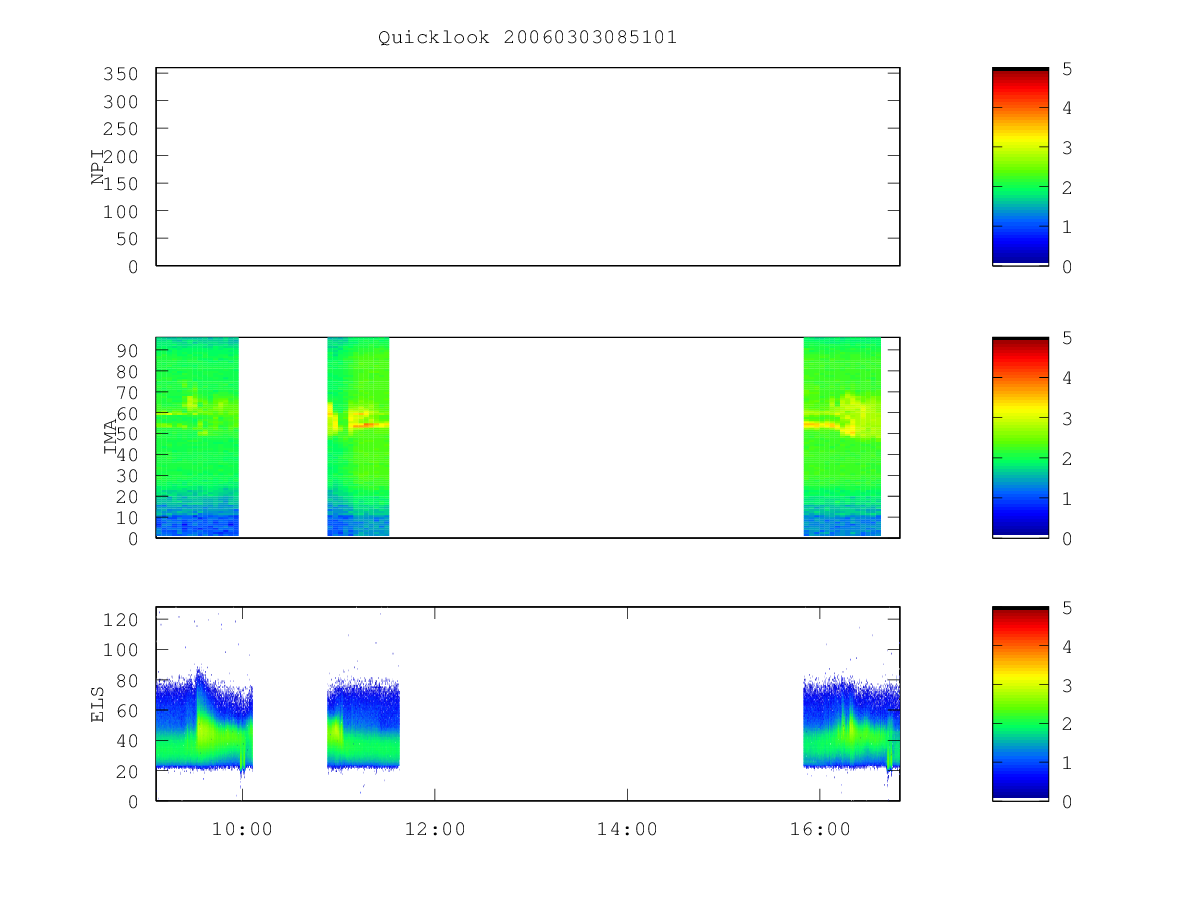
Task: Click the plot title Quicklook 20060303085101
Action: click(x=527, y=38)
